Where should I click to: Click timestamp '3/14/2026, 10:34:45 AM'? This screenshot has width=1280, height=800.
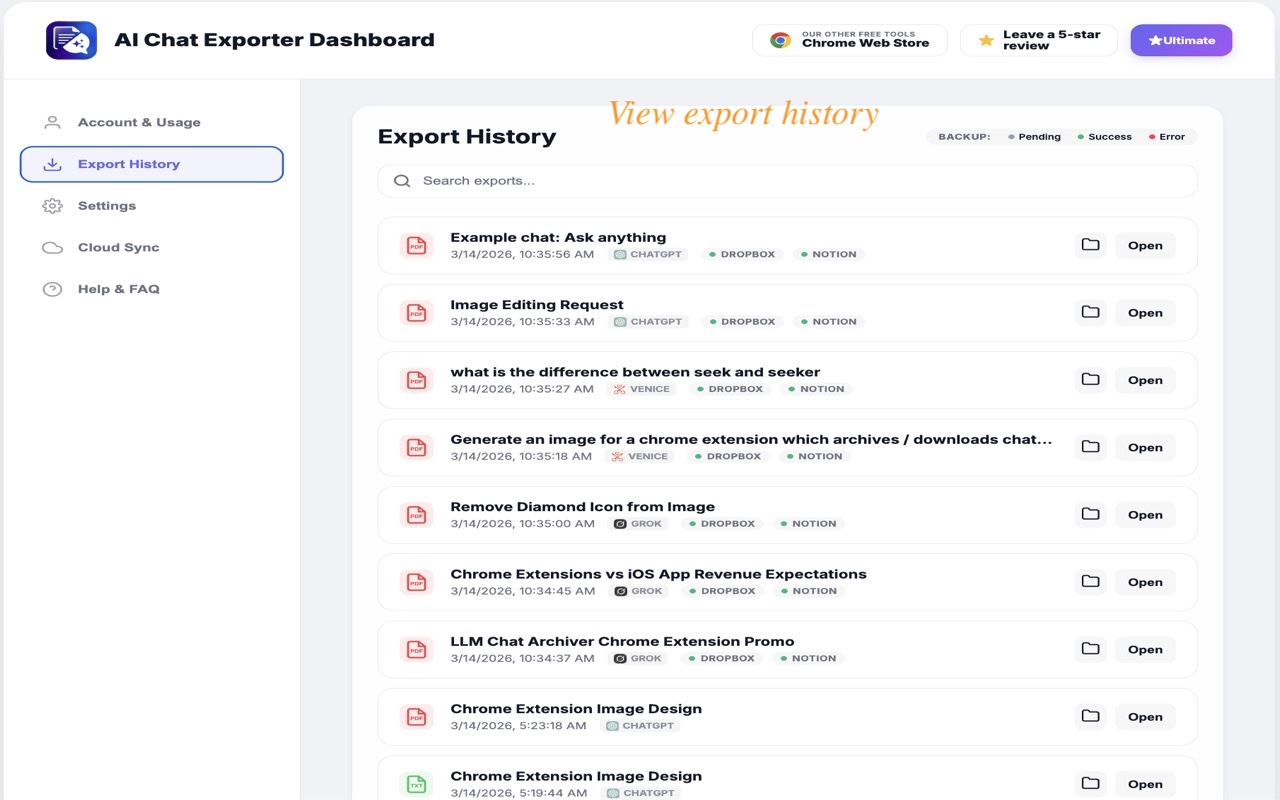(x=522, y=591)
